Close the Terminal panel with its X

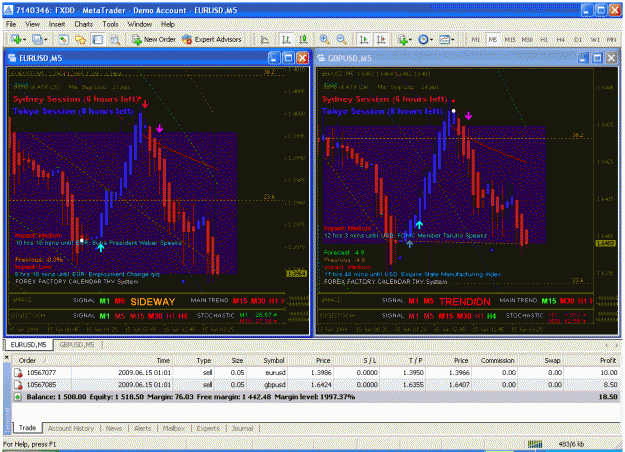tap(6, 357)
